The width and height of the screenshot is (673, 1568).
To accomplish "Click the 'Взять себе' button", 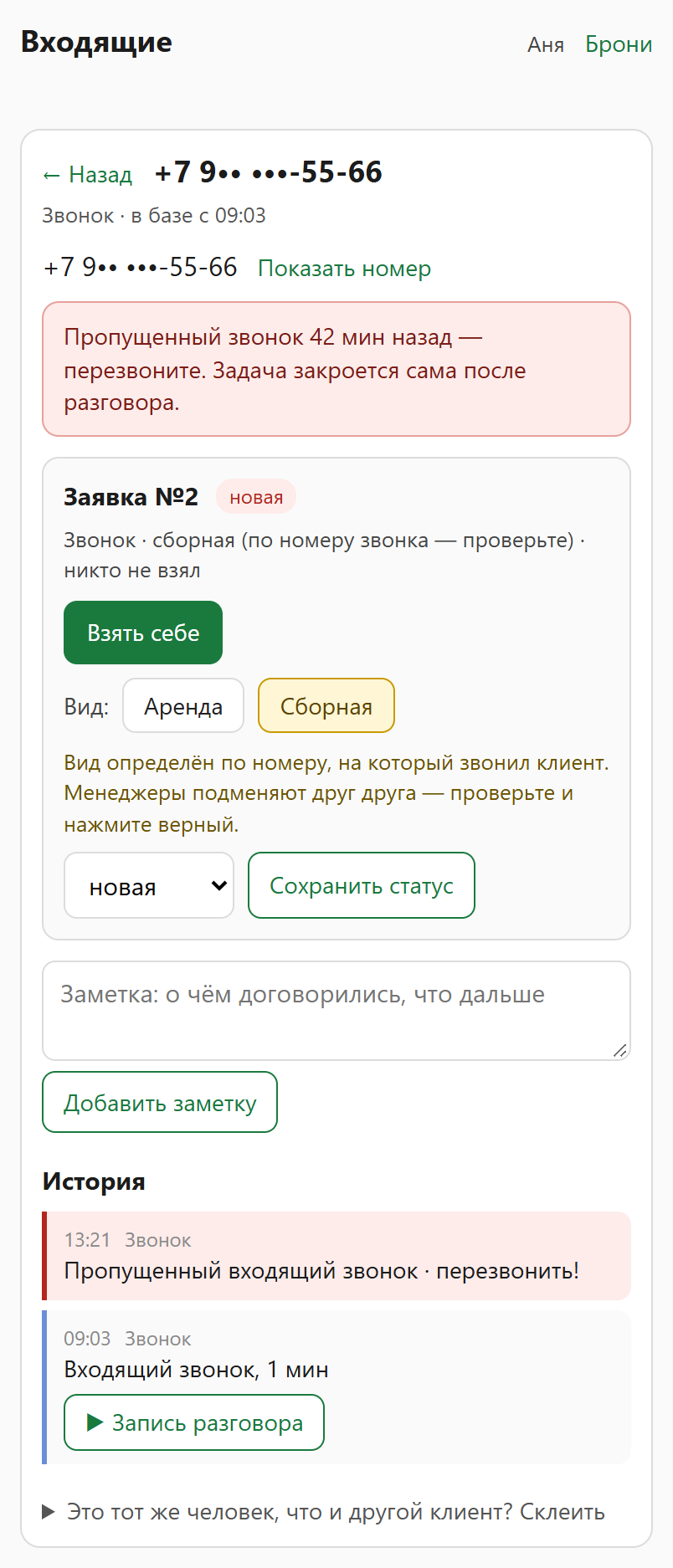I will click(x=143, y=633).
